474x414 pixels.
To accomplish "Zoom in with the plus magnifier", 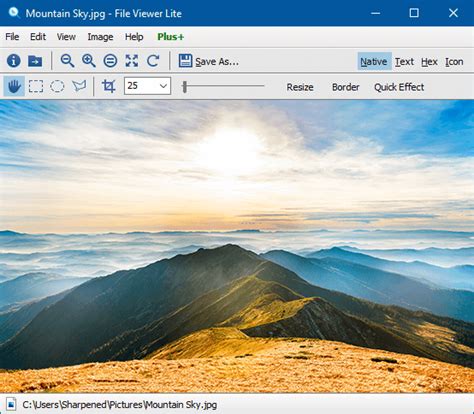I will click(x=89, y=61).
